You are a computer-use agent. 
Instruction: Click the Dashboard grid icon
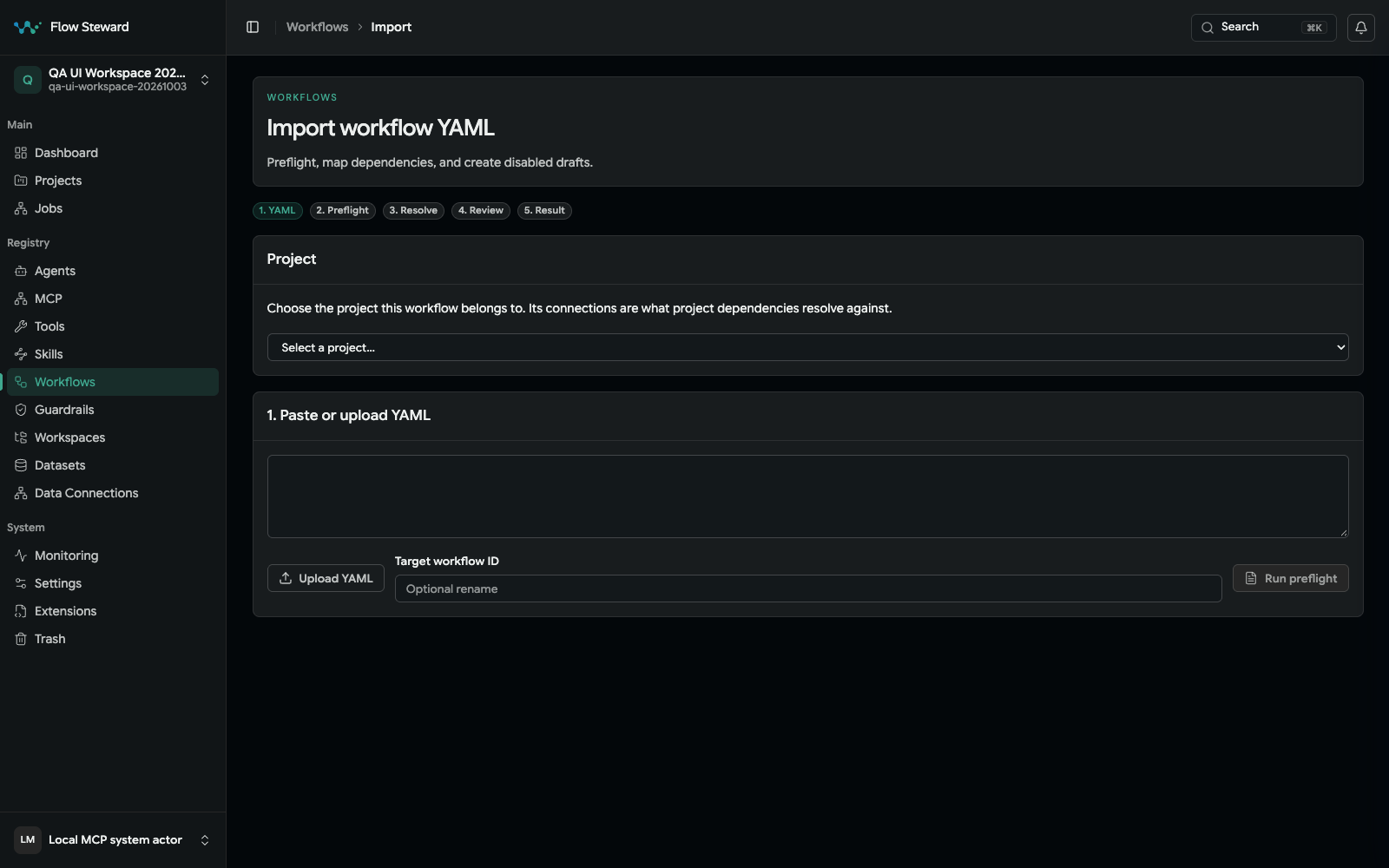[21, 153]
